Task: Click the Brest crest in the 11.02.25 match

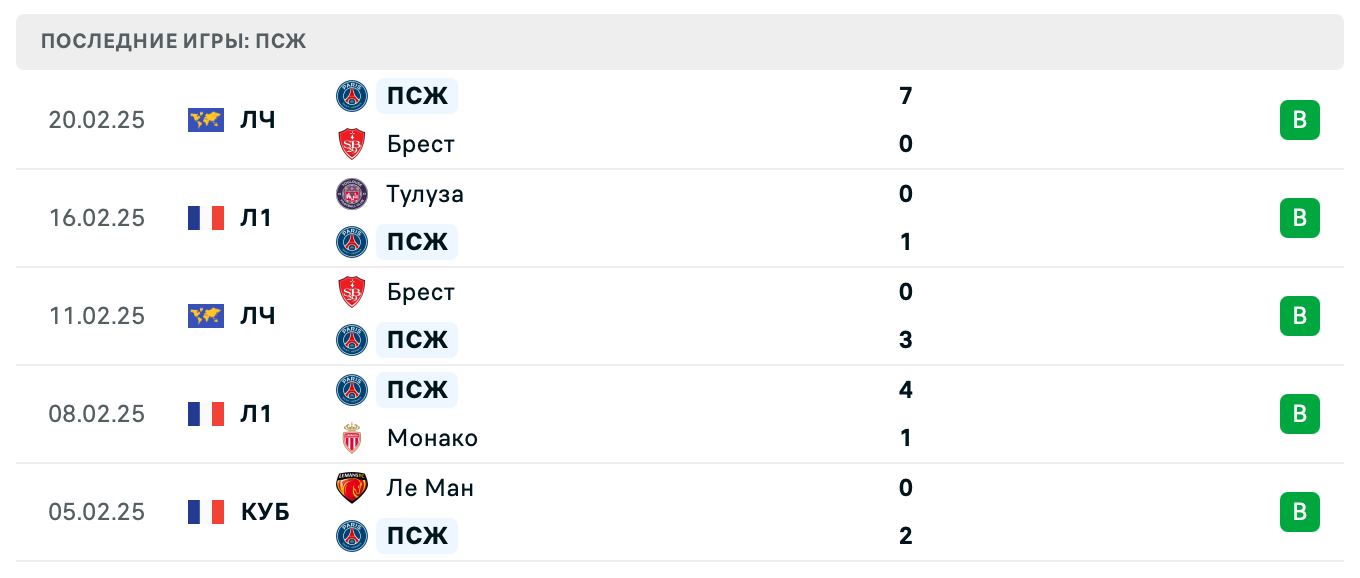Action: point(352,292)
